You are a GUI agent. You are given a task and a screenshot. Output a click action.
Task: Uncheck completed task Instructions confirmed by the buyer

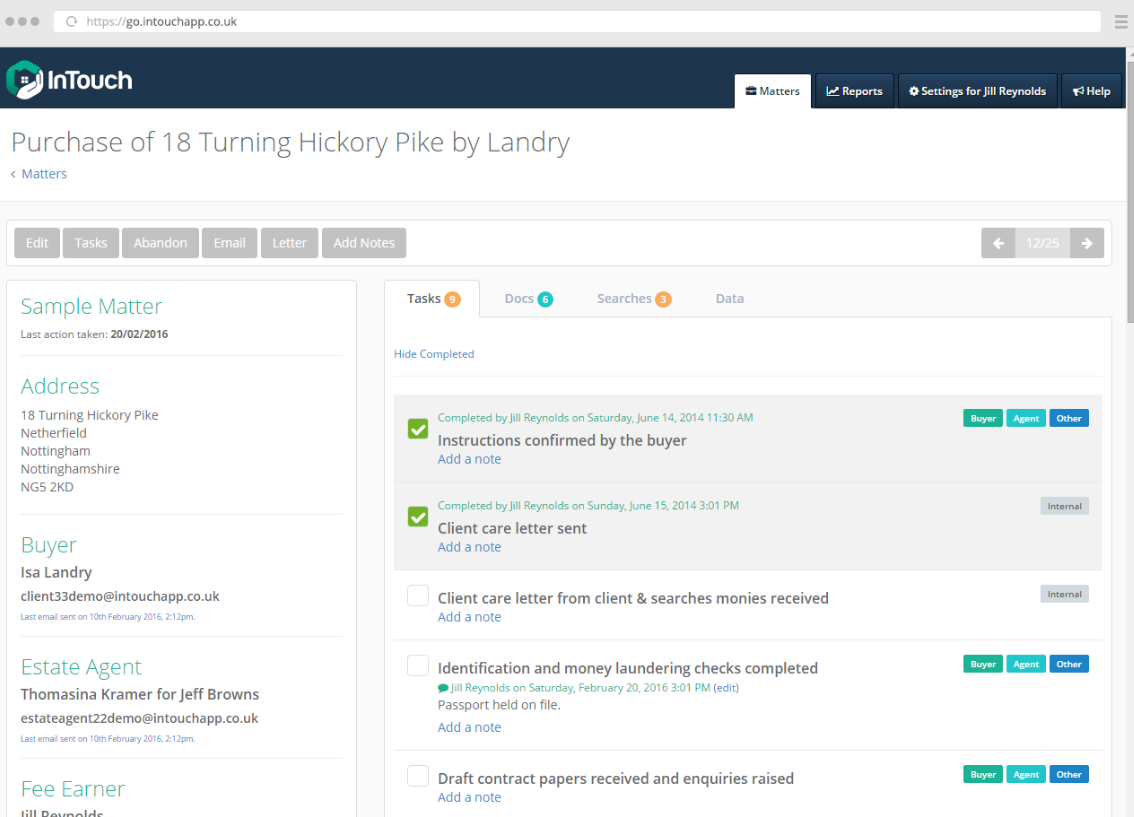[x=417, y=428]
